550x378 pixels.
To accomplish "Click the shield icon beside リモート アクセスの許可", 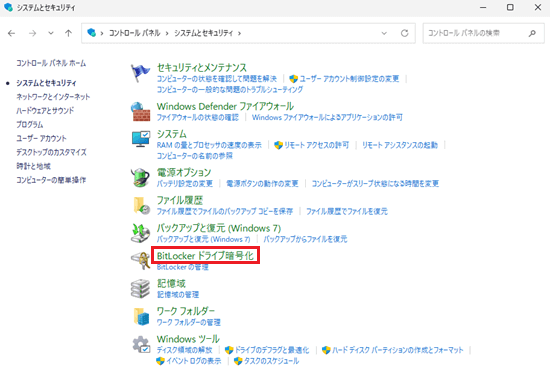I will (278, 145).
